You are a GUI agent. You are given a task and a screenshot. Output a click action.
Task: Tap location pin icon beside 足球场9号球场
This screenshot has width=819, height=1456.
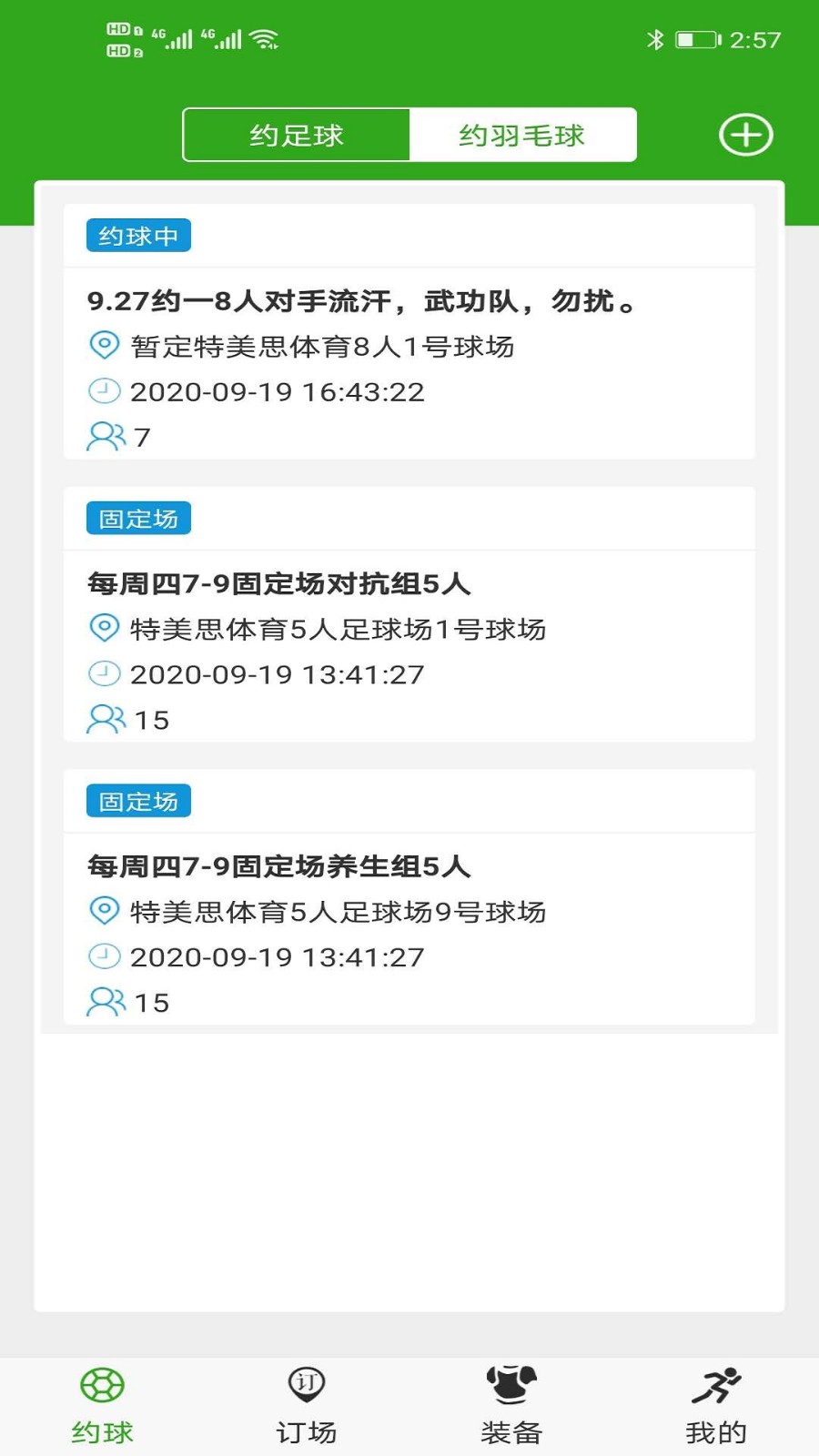(104, 911)
